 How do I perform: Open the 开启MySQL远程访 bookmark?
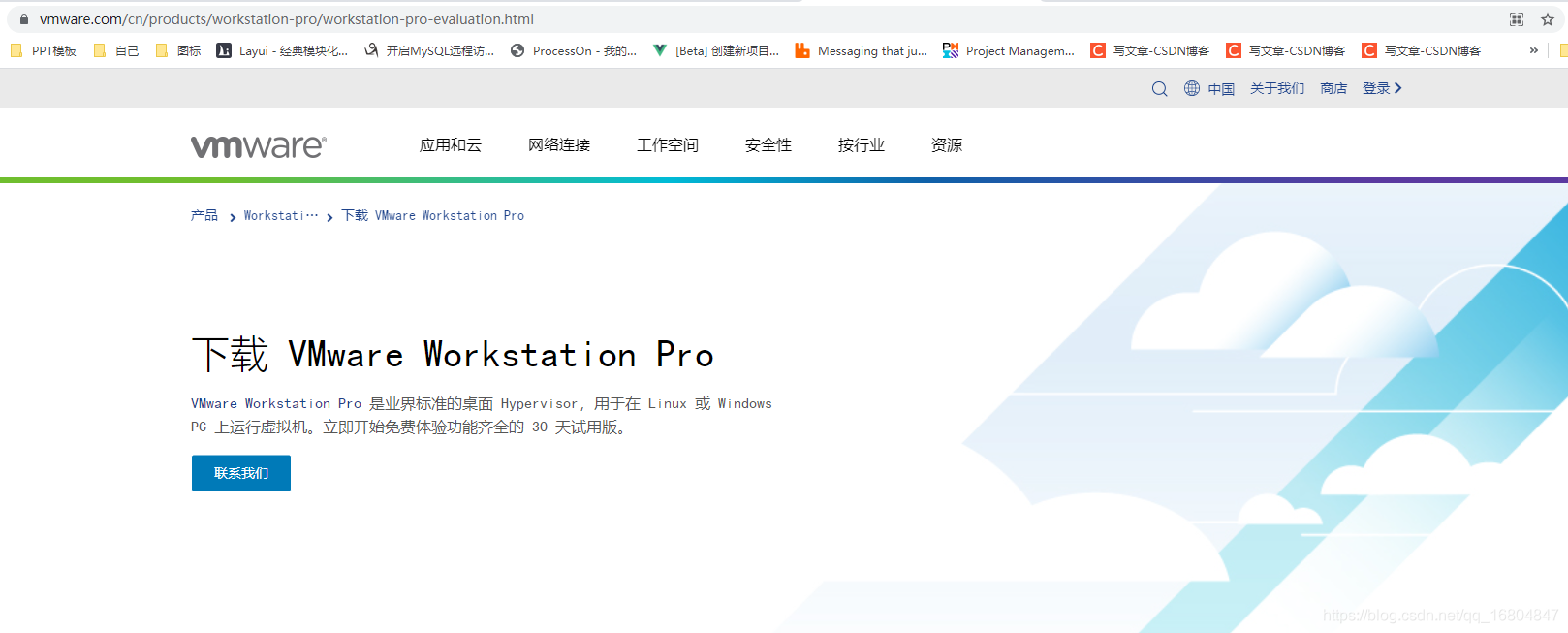pos(429,51)
